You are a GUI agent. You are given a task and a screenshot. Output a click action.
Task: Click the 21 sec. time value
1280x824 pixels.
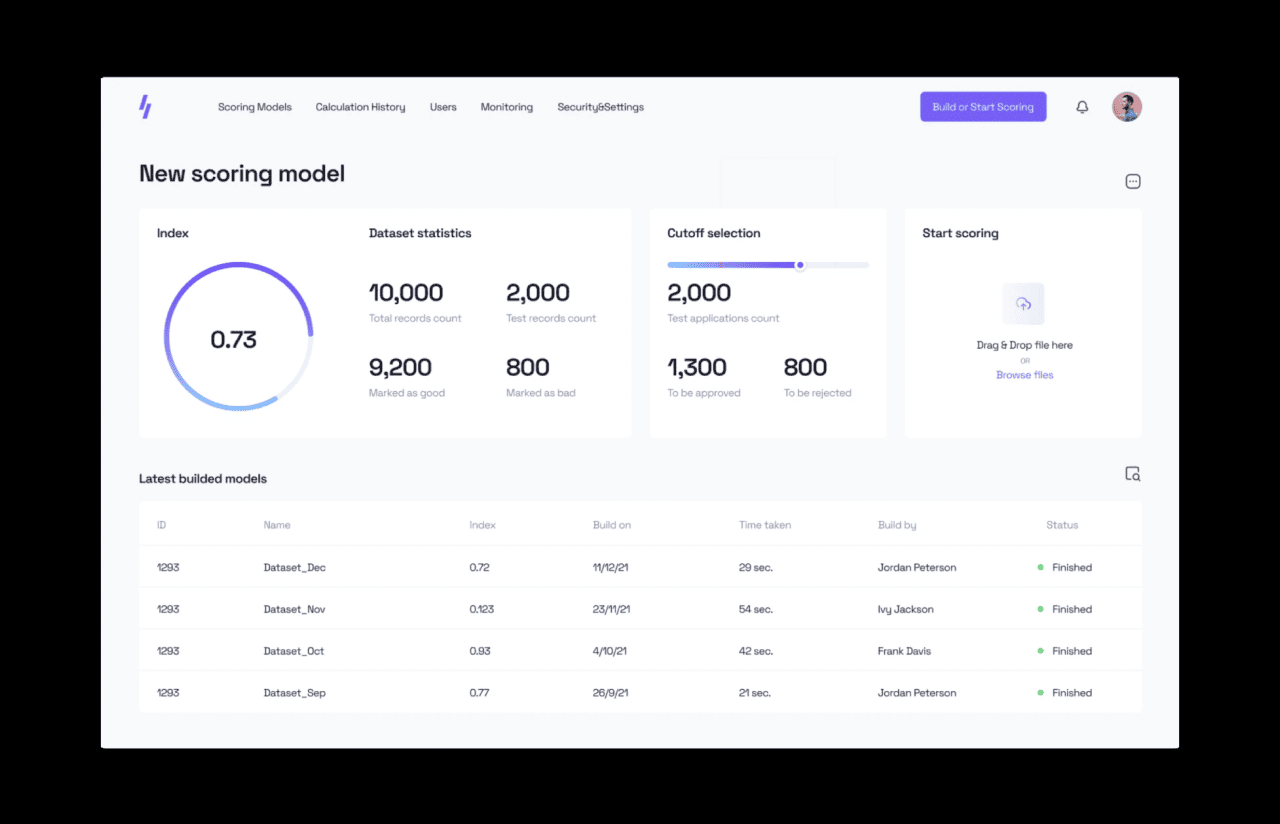pos(756,693)
